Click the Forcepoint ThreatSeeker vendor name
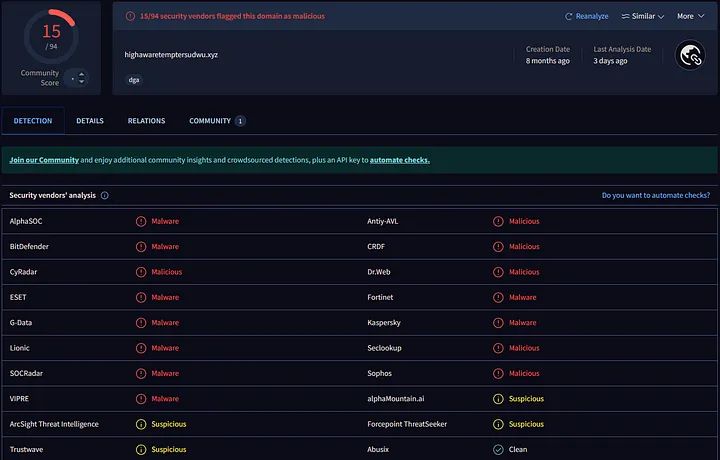 click(x=407, y=424)
